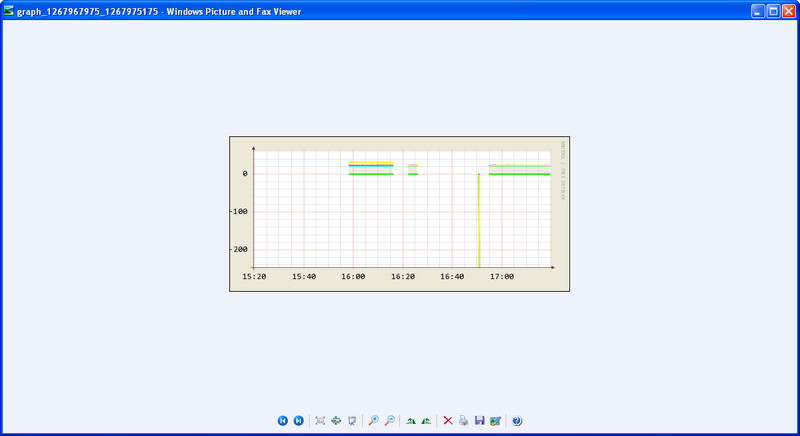Rotate the image counterclockwise
Screen dimensions: 800x436
(x=426, y=421)
